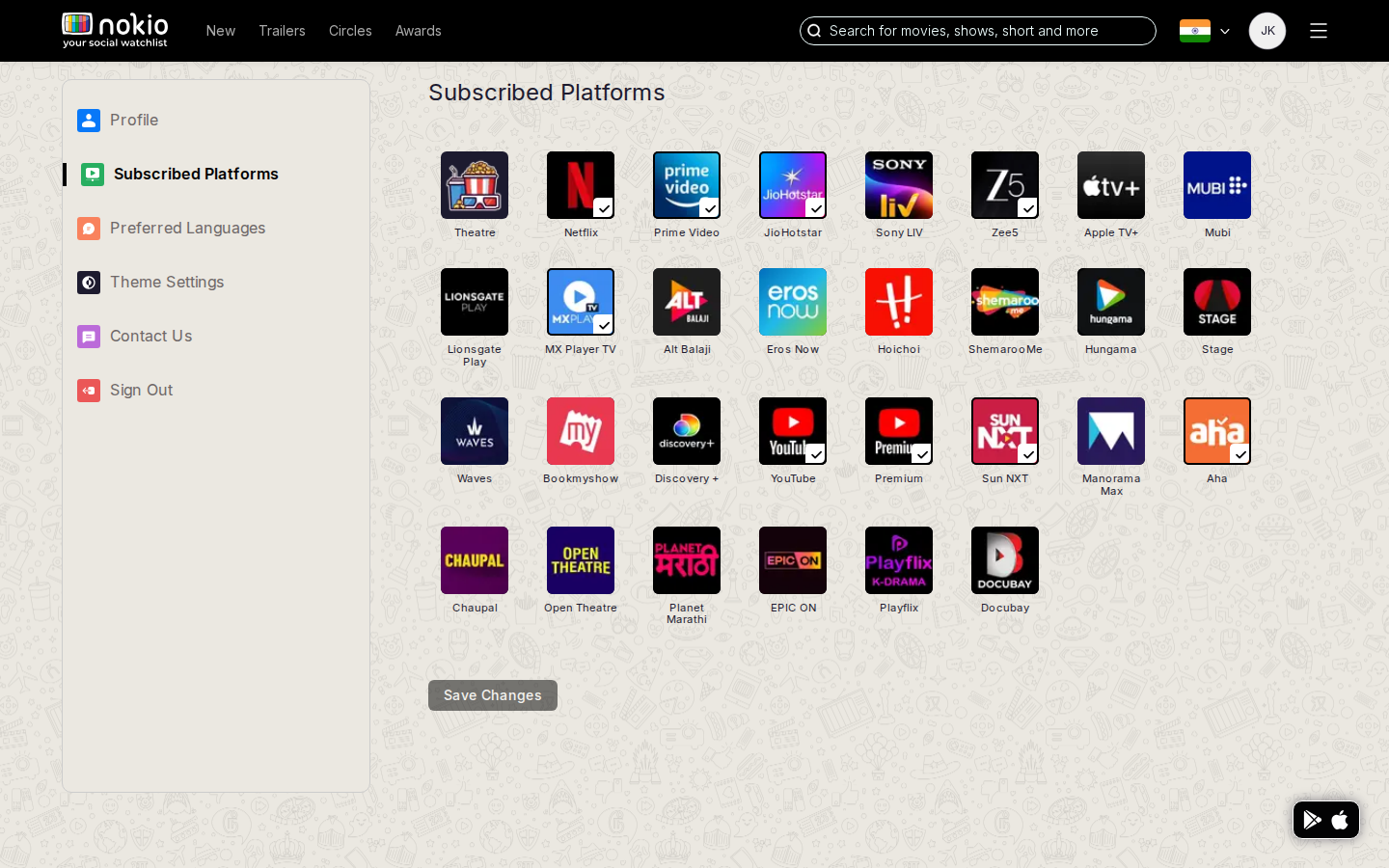Uncheck the Sun NXT platform

pos(1005,431)
